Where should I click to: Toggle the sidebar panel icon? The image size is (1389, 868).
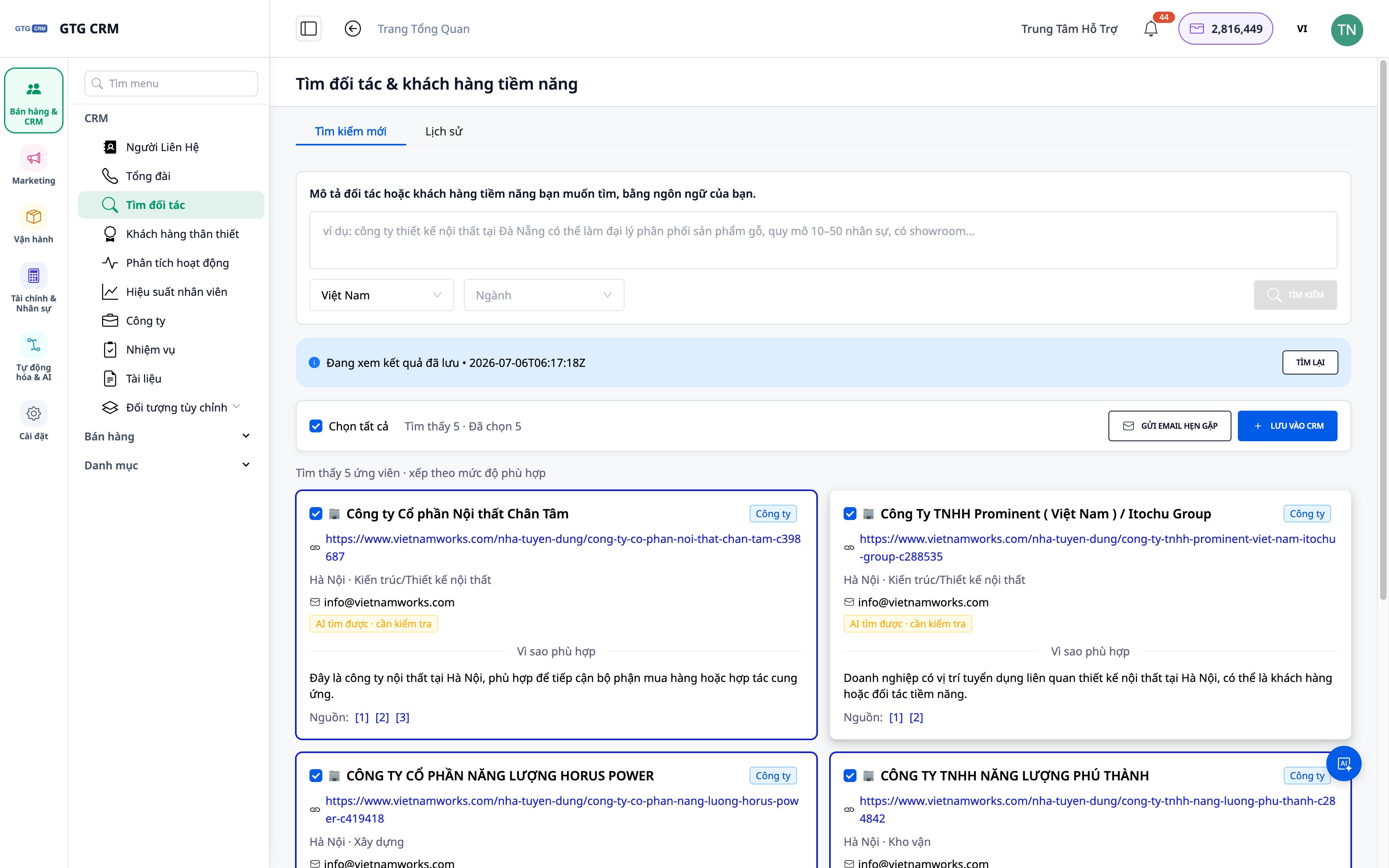308,29
